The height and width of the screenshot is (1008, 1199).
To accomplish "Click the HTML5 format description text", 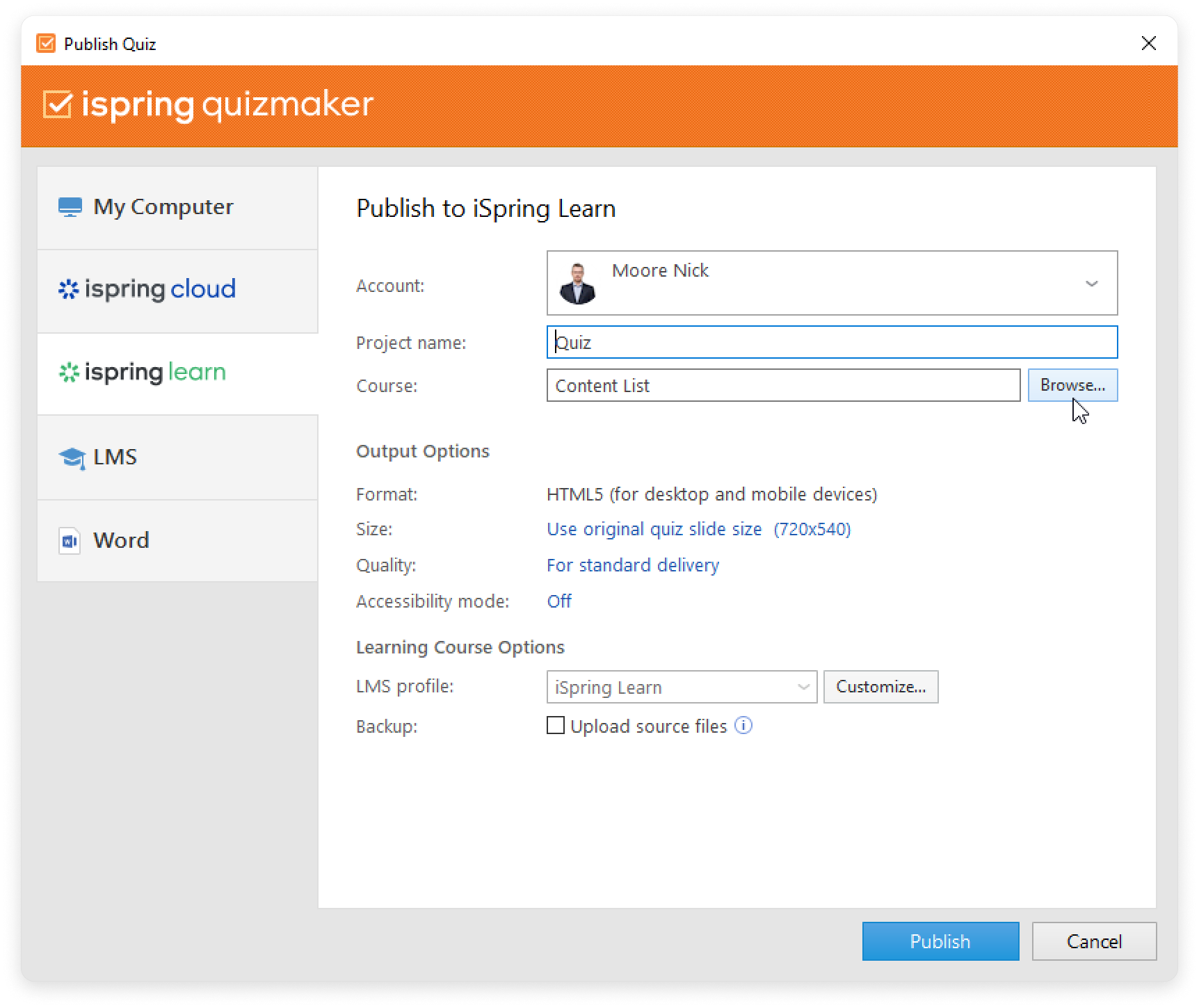I will [x=711, y=494].
